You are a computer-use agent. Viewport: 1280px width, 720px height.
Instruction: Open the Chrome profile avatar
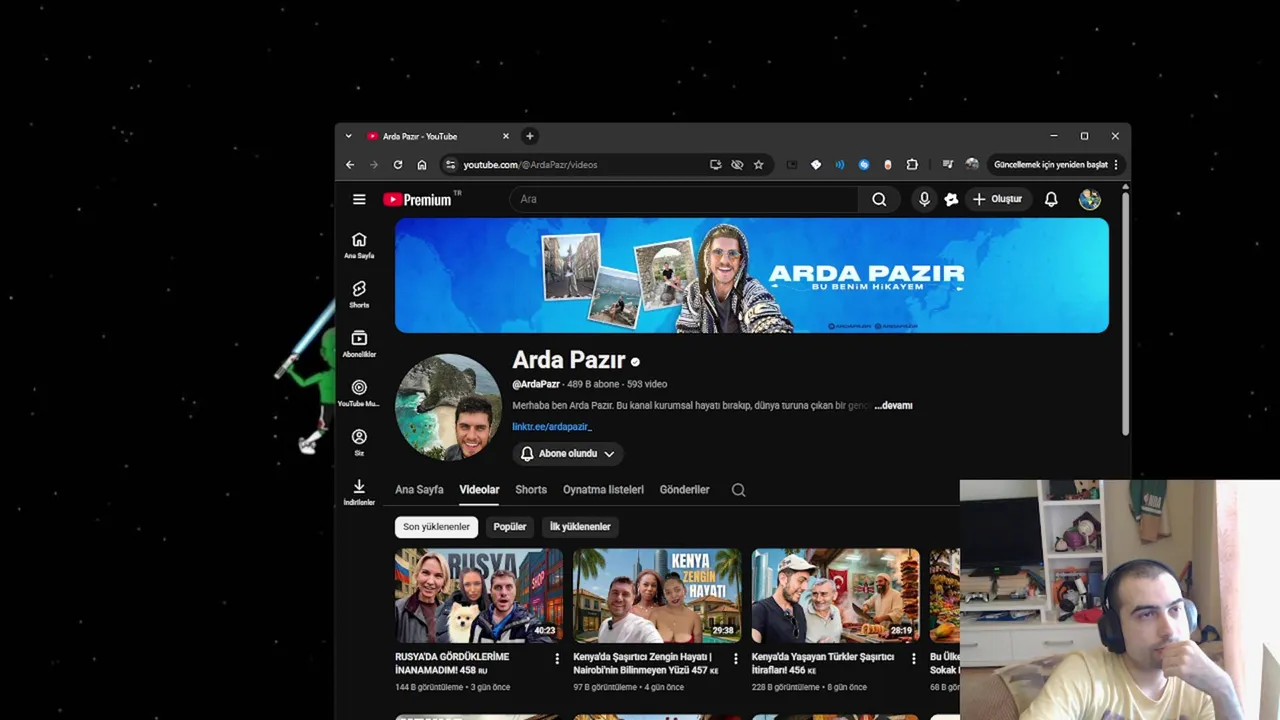[x=972, y=165]
